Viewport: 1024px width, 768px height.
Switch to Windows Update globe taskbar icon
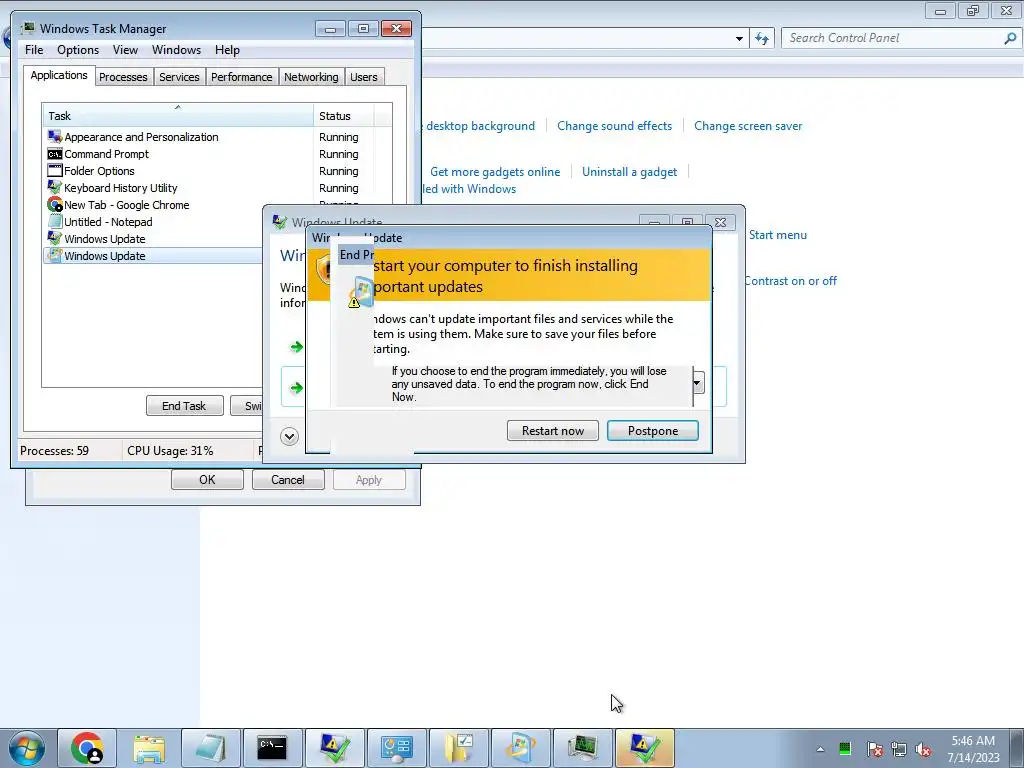(x=520, y=748)
